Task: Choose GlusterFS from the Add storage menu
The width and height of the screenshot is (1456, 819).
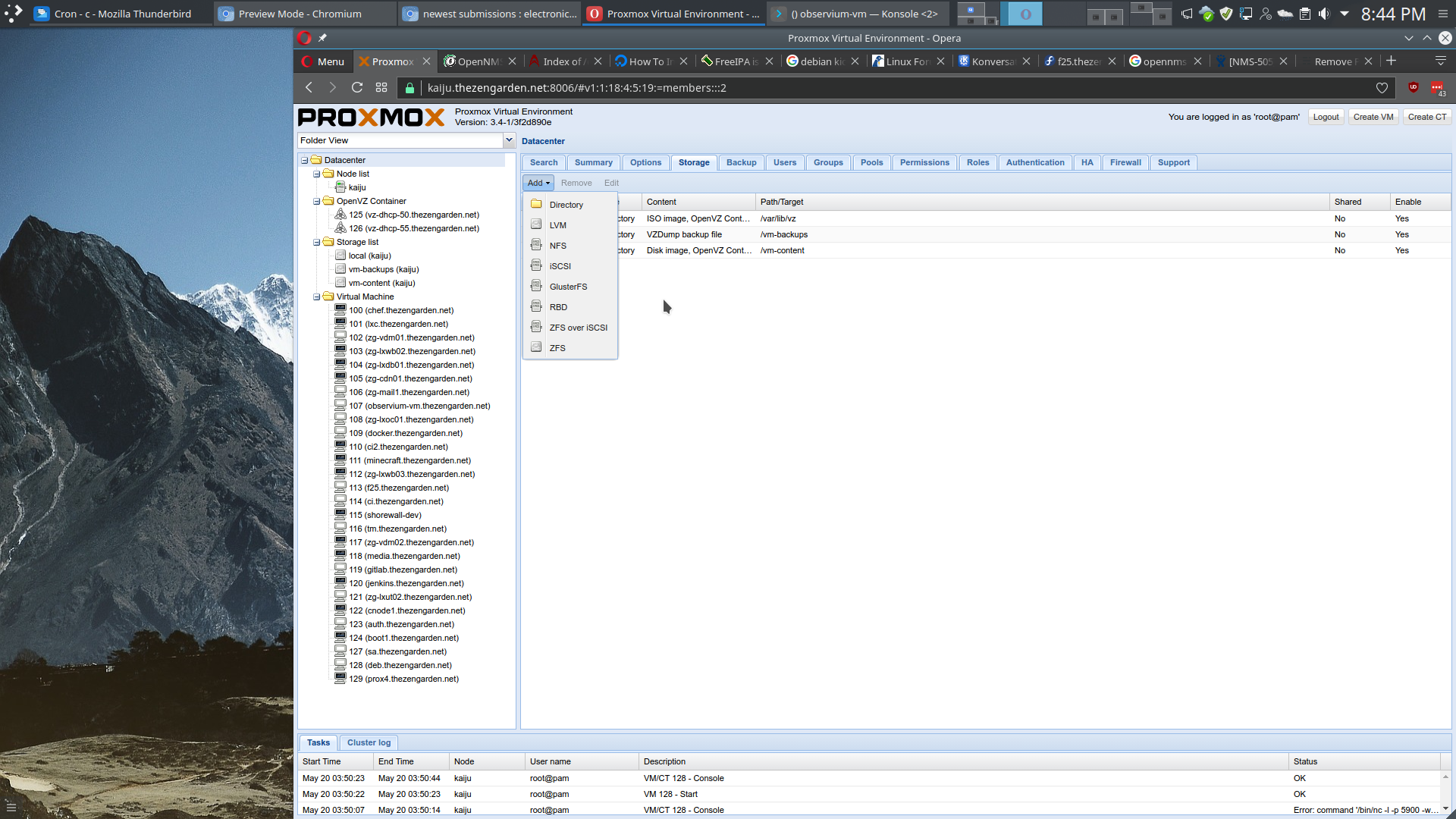Action: tap(570, 287)
